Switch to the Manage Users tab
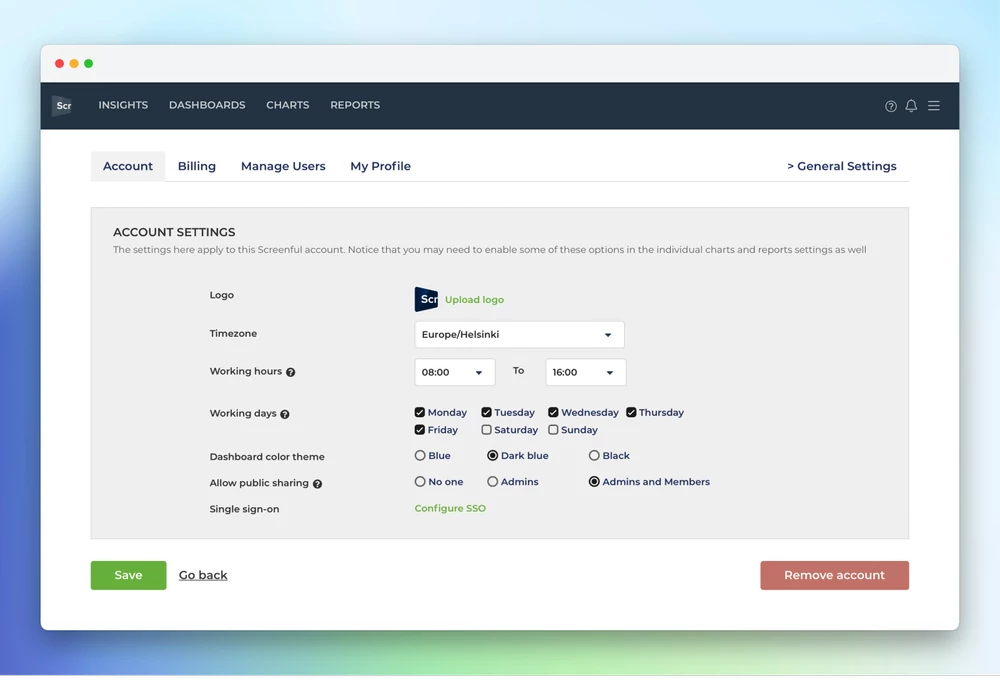This screenshot has width=1000, height=684. point(283,166)
